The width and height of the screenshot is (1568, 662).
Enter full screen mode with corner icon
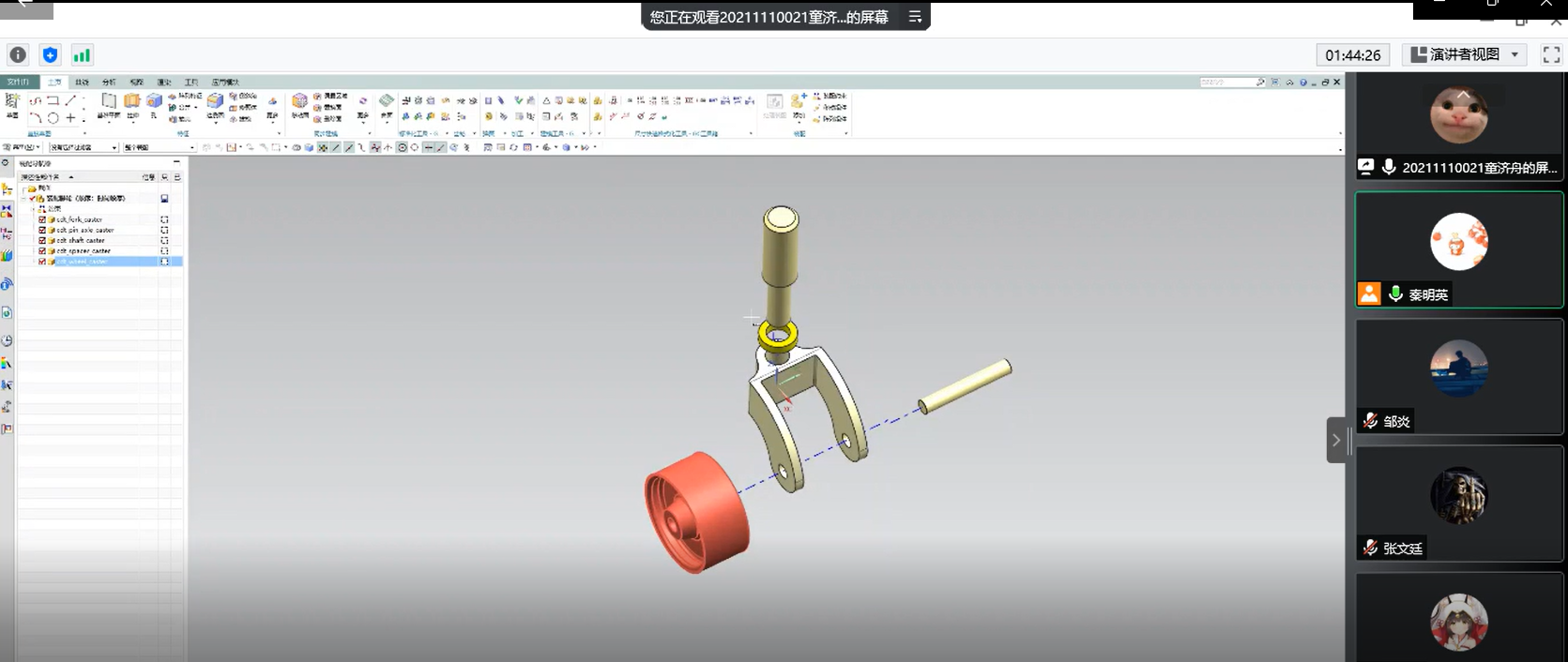pos(1551,55)
